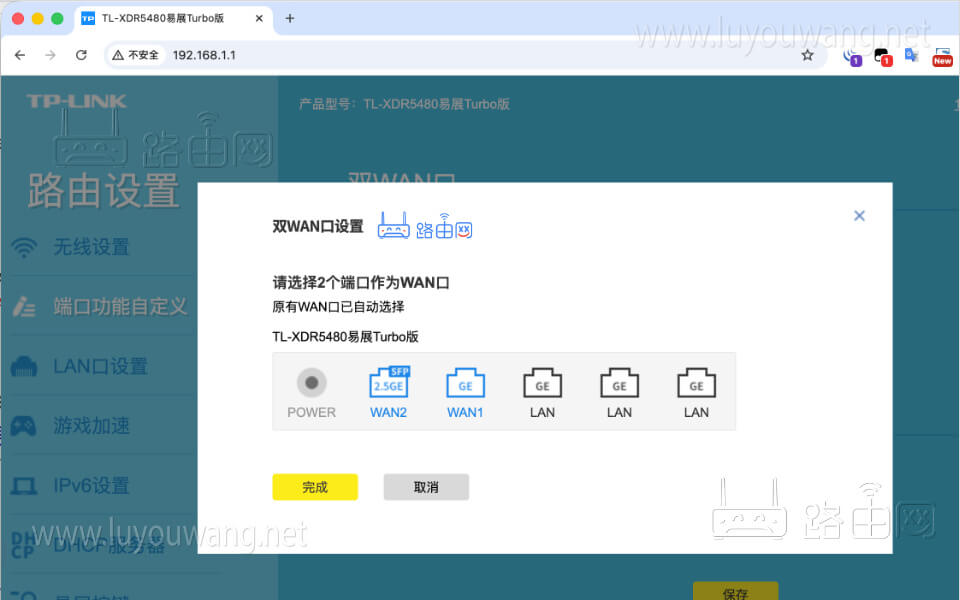The width and height of the screenshot is (960, 600).
Task: Select the middle LAN GE port
Action: 620,384
